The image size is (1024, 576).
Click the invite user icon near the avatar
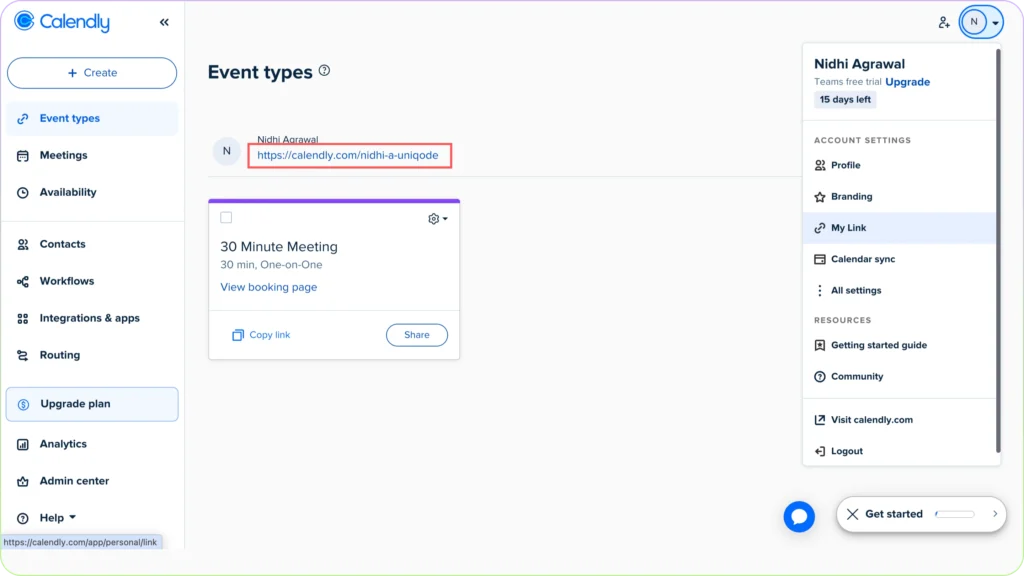point(944,21)
